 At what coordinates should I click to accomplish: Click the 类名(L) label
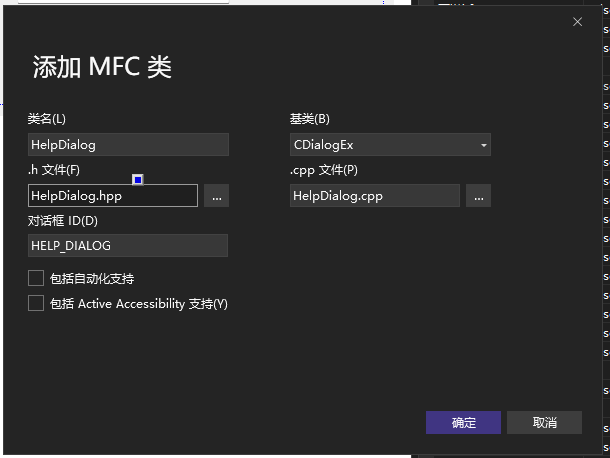click(47, 119)
